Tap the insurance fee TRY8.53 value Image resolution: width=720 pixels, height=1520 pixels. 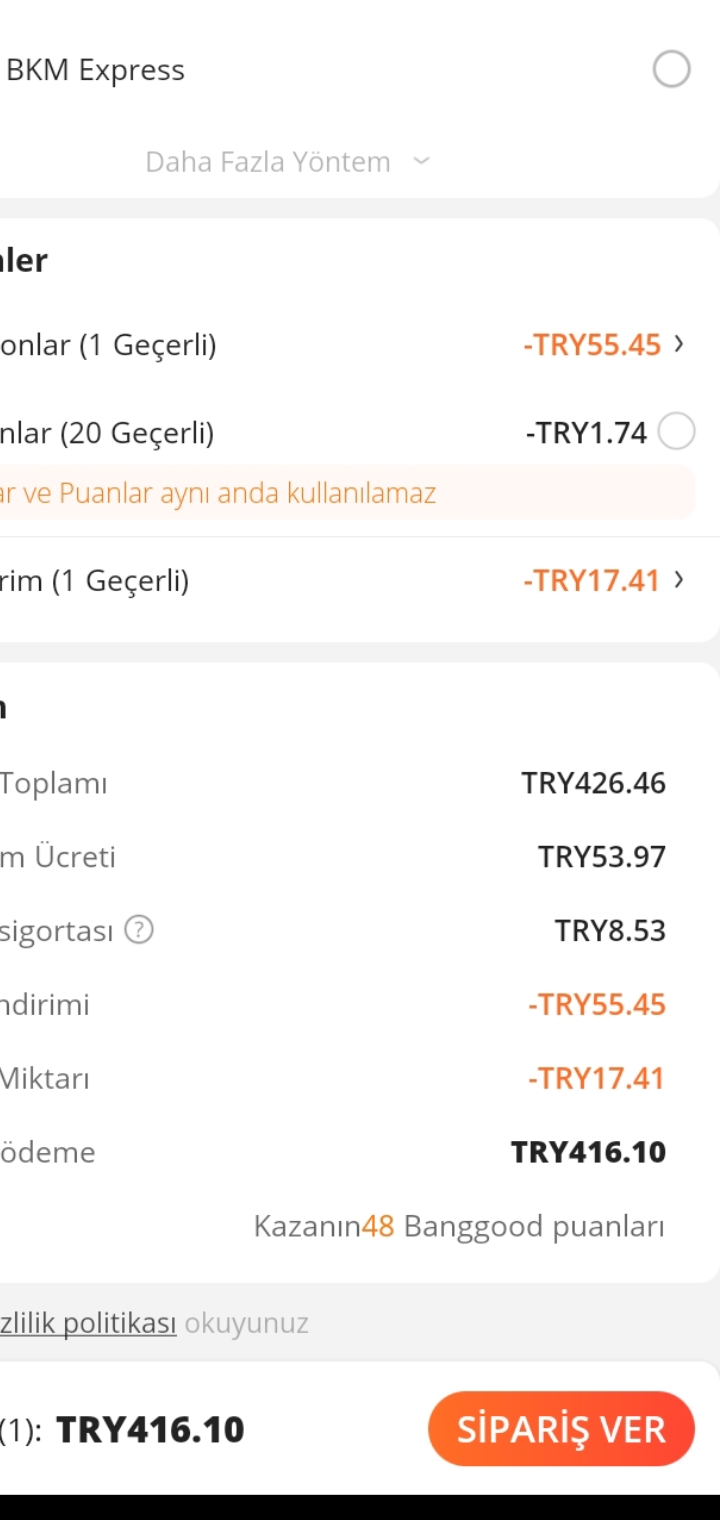click(x=610, y=932)
